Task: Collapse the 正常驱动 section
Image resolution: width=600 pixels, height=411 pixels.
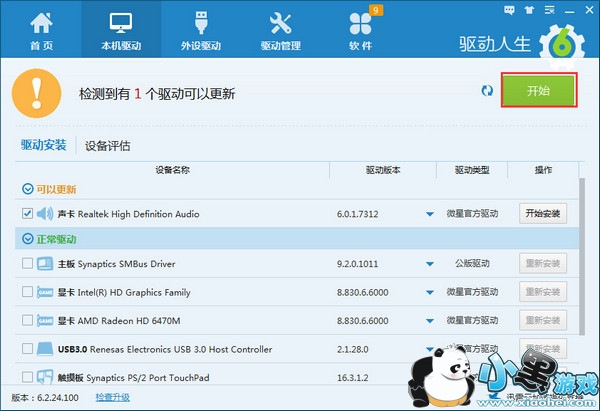Action: [26, 240]
